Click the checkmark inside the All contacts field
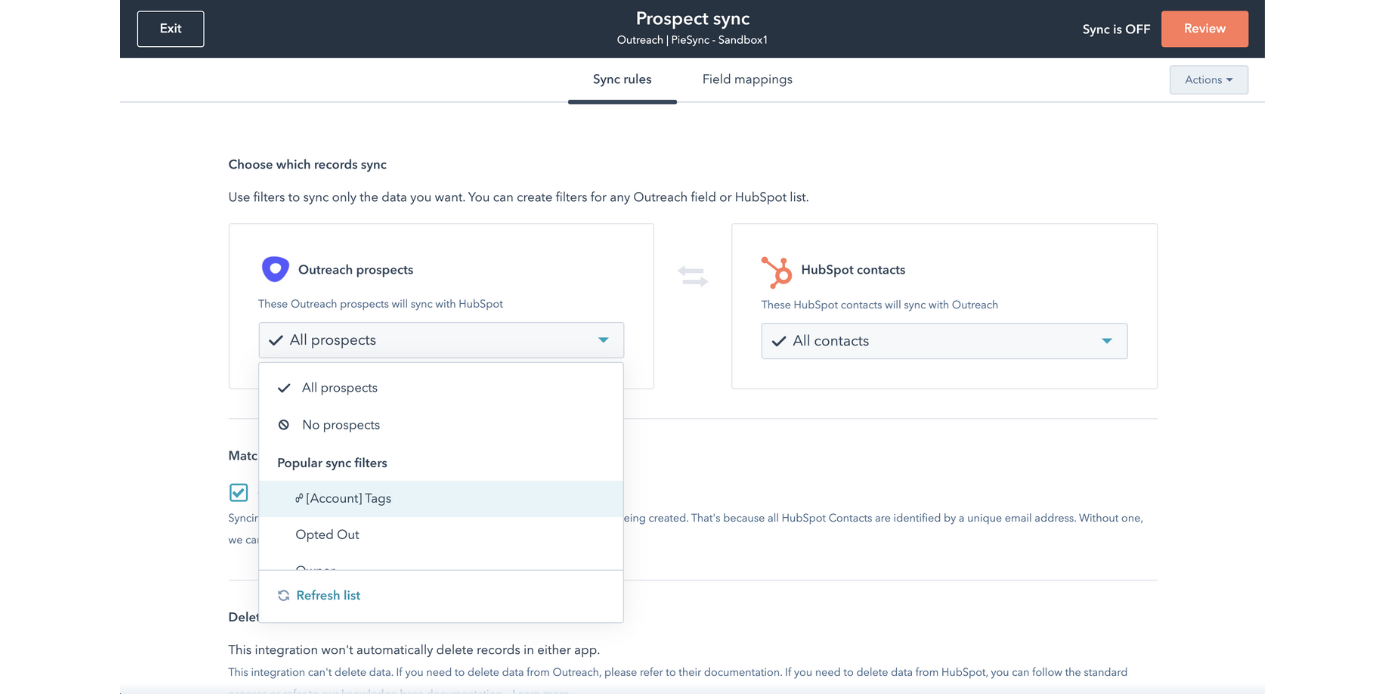Viewport: 1376px width, 700px height. coord(778,340)
